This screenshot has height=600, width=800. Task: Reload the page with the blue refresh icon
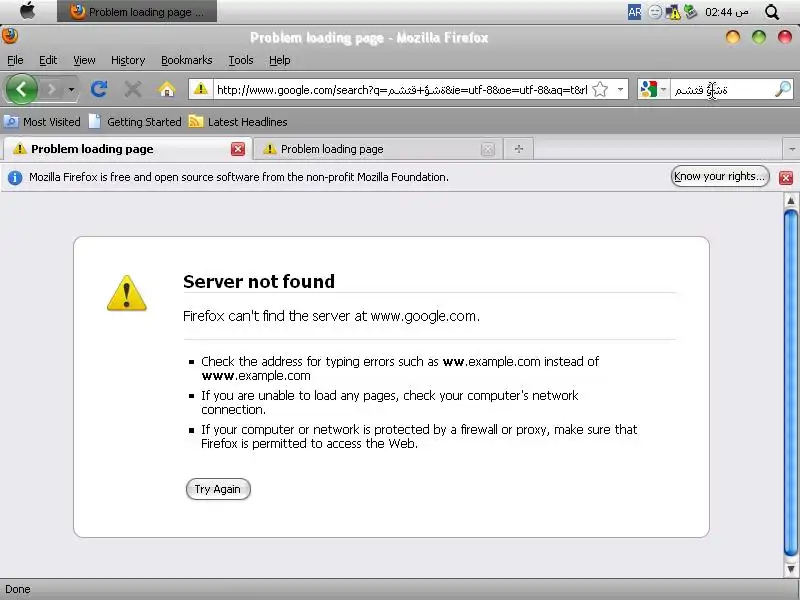pos(98,89)
